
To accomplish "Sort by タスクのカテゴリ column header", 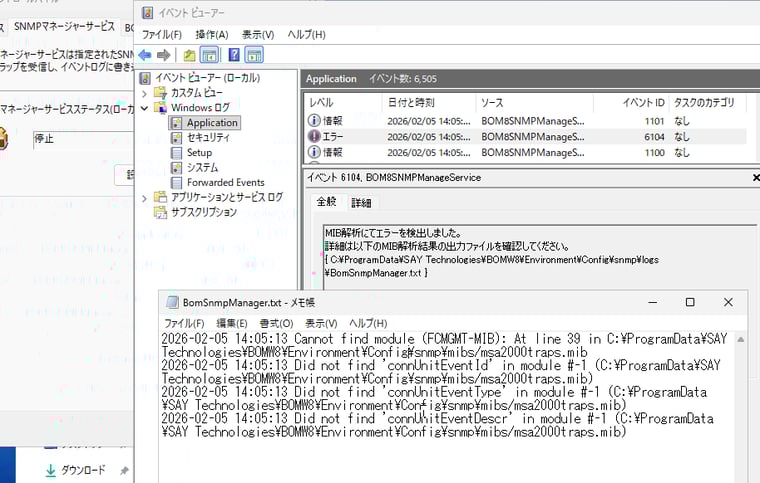I will click(x=708, y=103).
